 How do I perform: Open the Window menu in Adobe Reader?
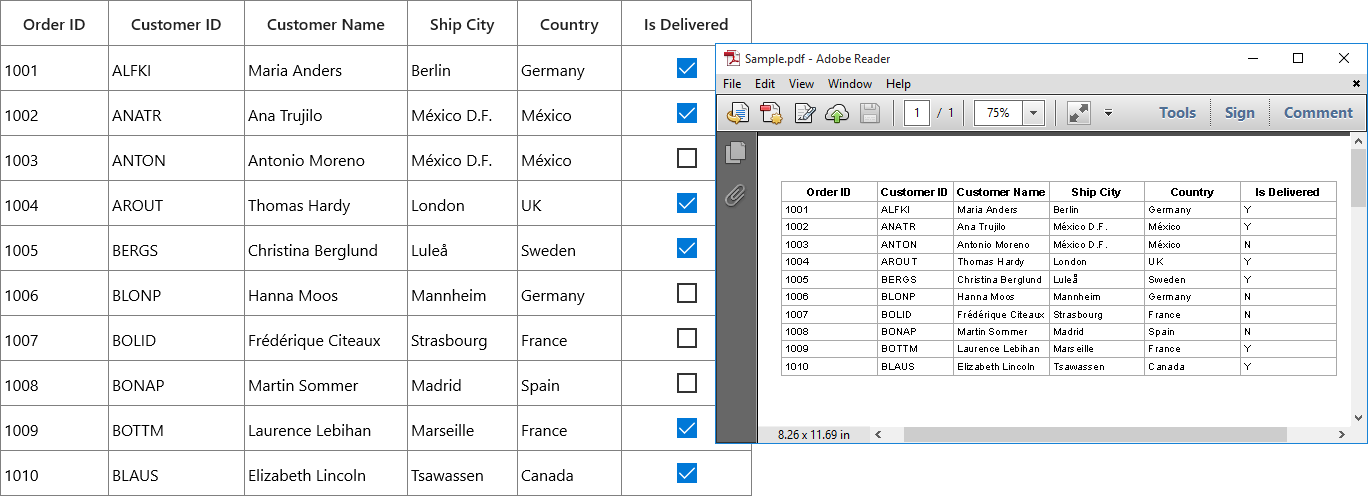(850, 84)
